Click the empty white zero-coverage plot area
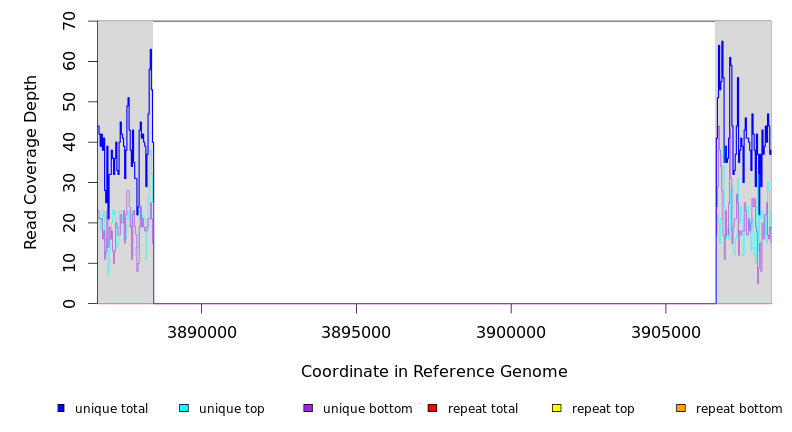 coord(434,160)
